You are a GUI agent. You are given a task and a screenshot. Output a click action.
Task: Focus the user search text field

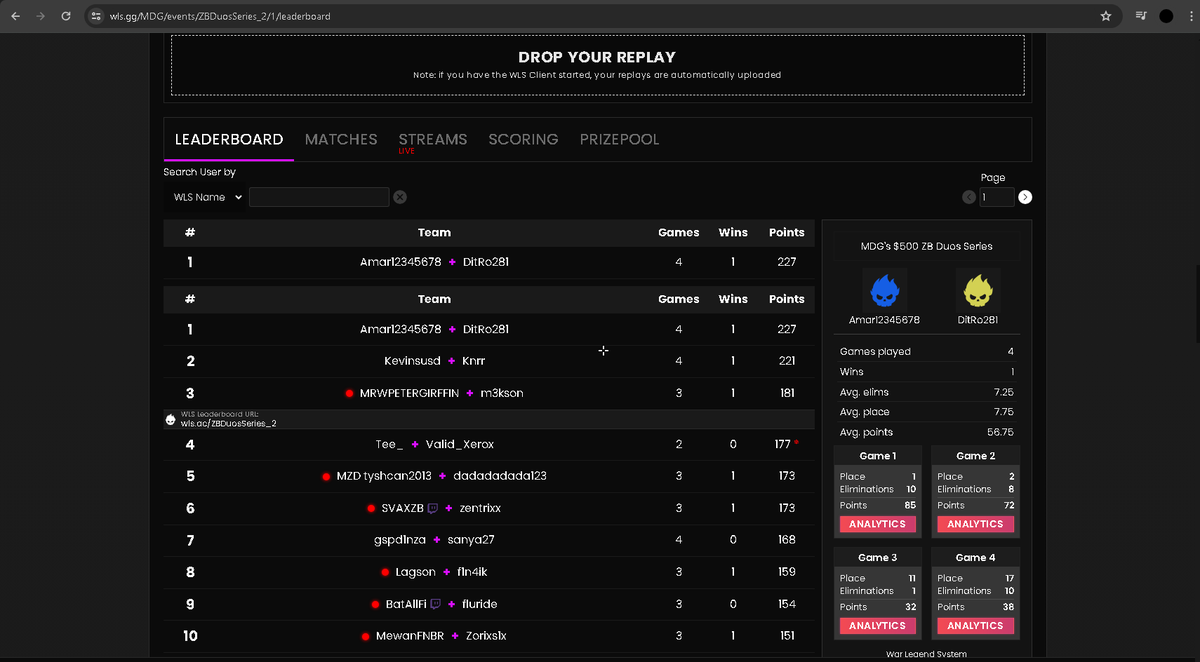pyautogui.click(x=319, y=197)
